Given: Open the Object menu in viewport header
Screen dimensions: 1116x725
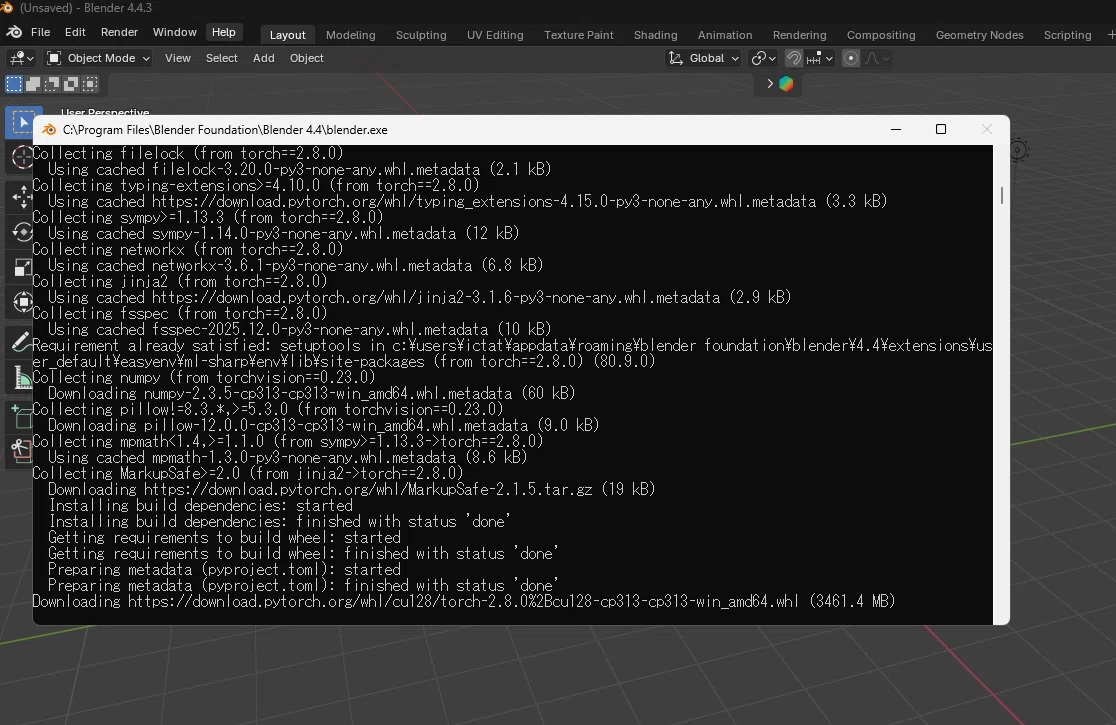Looking at the screenshot, I should pos(306,58).
